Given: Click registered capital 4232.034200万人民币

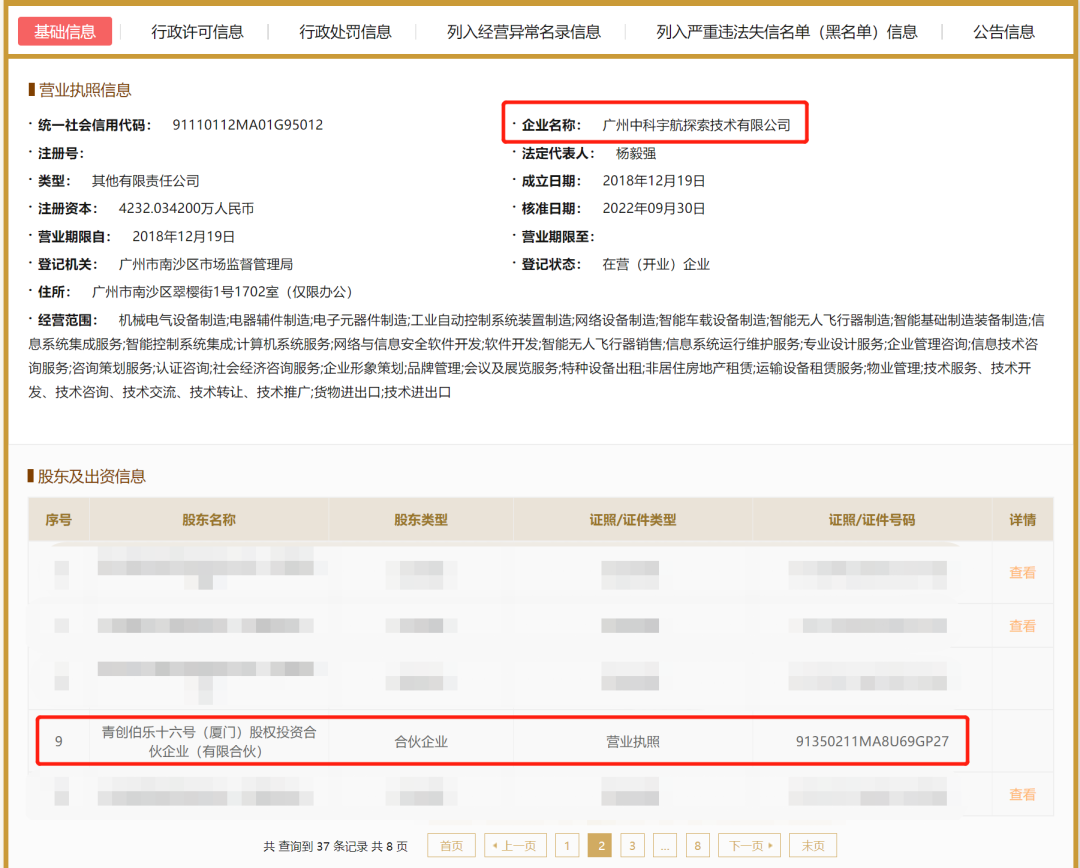Looking at the screenshot, I should [186, 208].
